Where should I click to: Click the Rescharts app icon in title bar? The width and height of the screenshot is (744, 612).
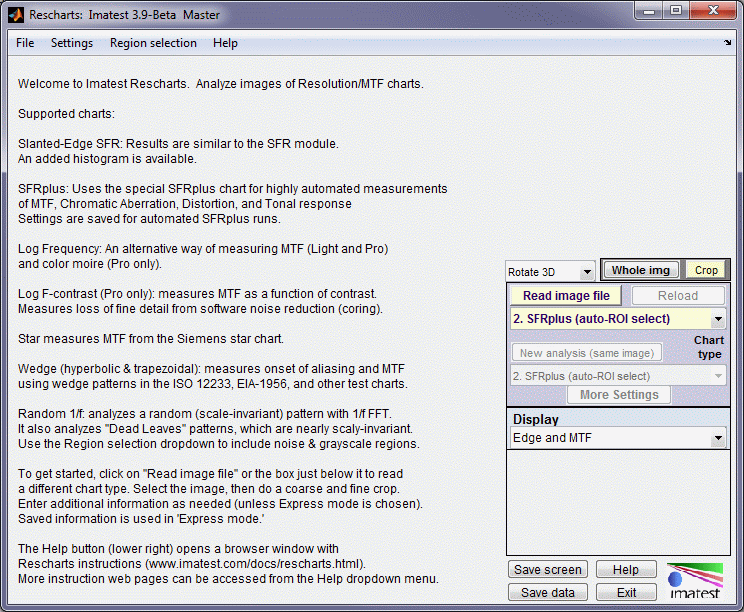point(16,15)
